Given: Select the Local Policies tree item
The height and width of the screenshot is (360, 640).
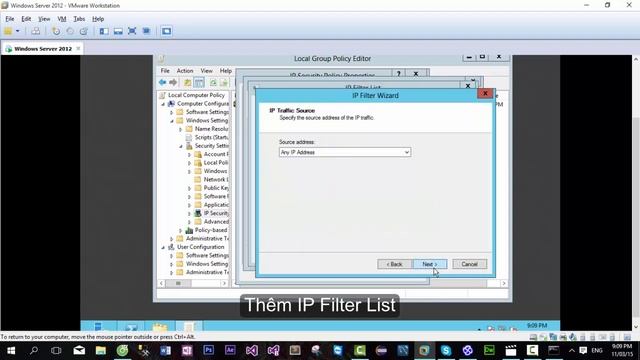Looking at the screenshot, I should (216, 162).
